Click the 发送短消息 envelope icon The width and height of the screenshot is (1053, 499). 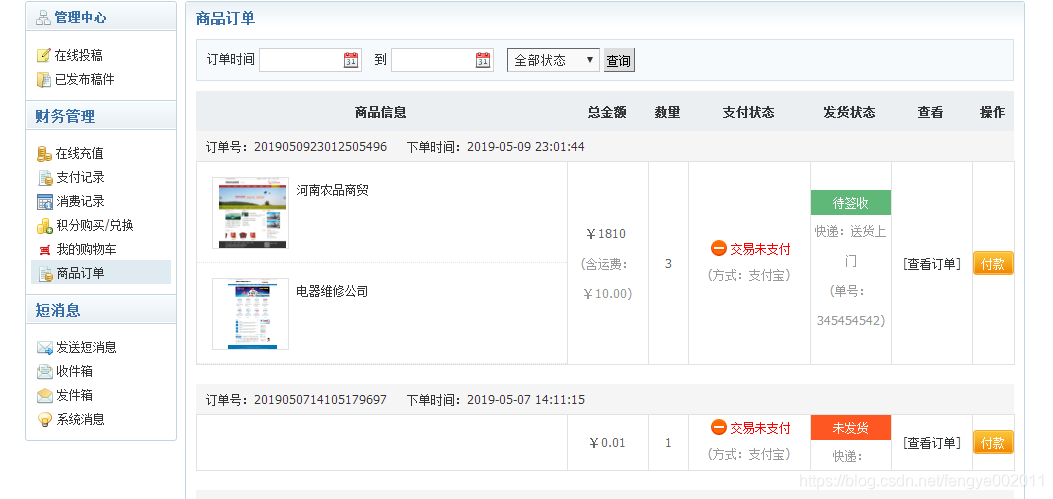(x=45, y=347)
